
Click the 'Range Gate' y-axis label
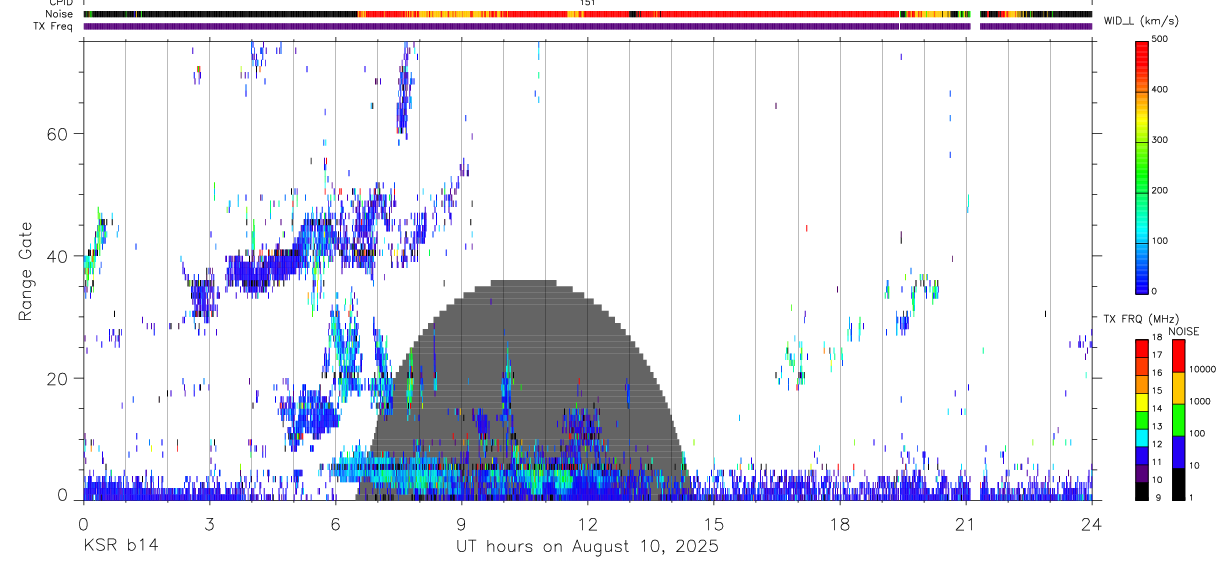[x=28, y=271]
